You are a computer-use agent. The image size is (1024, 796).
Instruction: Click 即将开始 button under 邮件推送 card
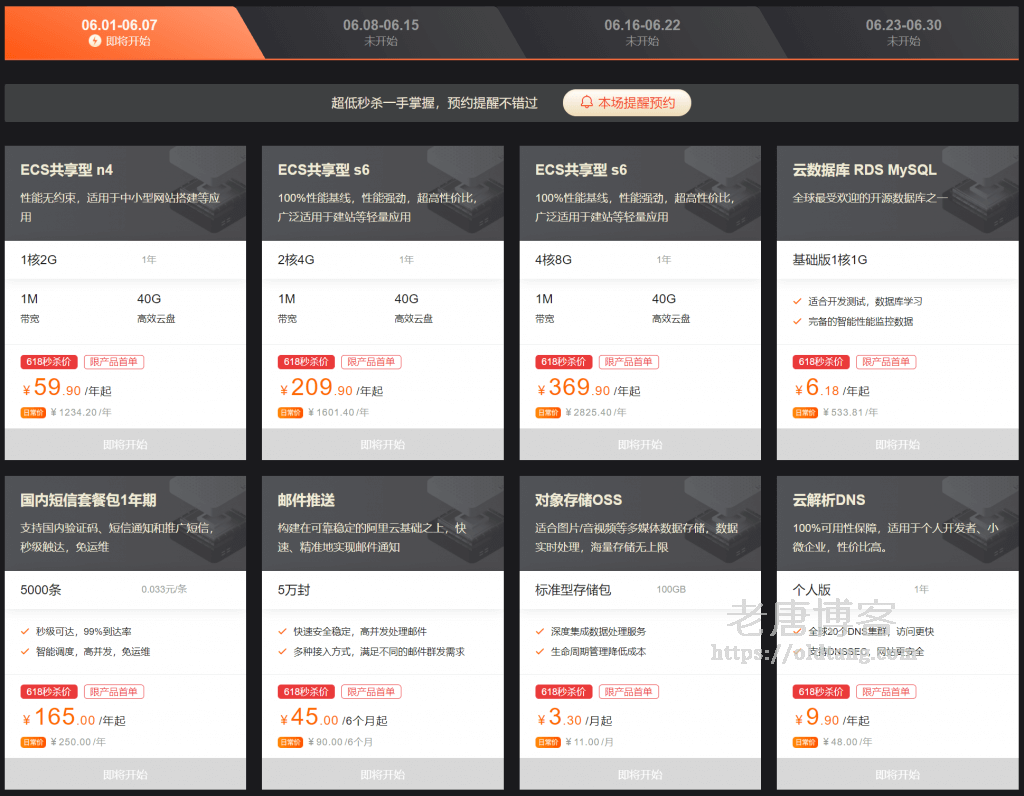point(382,774)
